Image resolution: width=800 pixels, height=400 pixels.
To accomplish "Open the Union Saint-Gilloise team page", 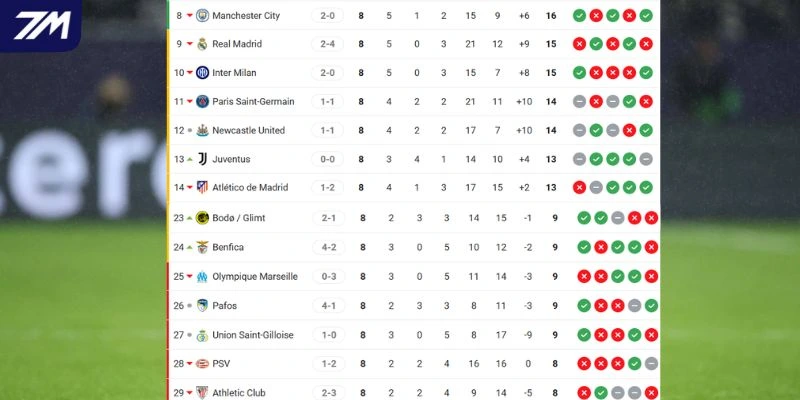I will (x=251, y=335).
